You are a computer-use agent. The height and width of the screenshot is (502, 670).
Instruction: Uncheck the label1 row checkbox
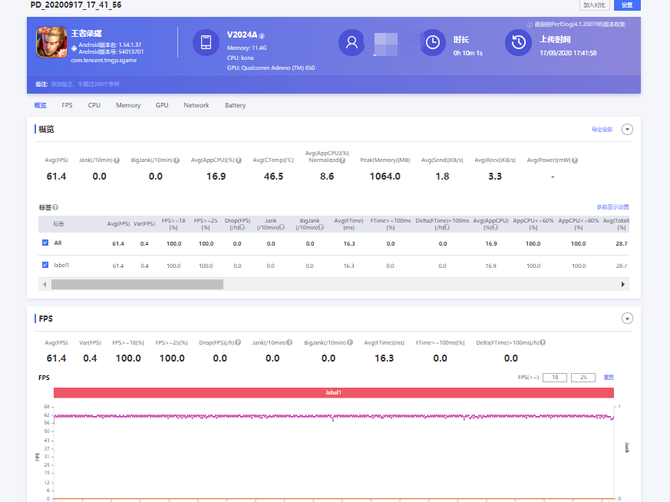(45, 265)
